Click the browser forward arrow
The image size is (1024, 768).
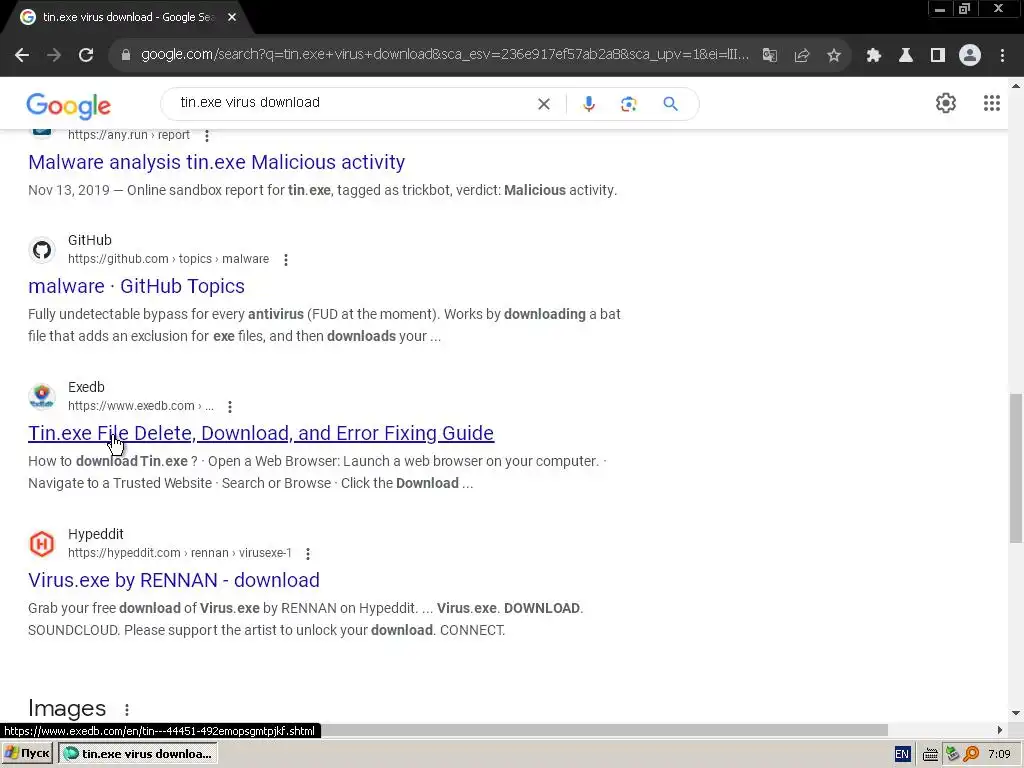coord(54,56)
